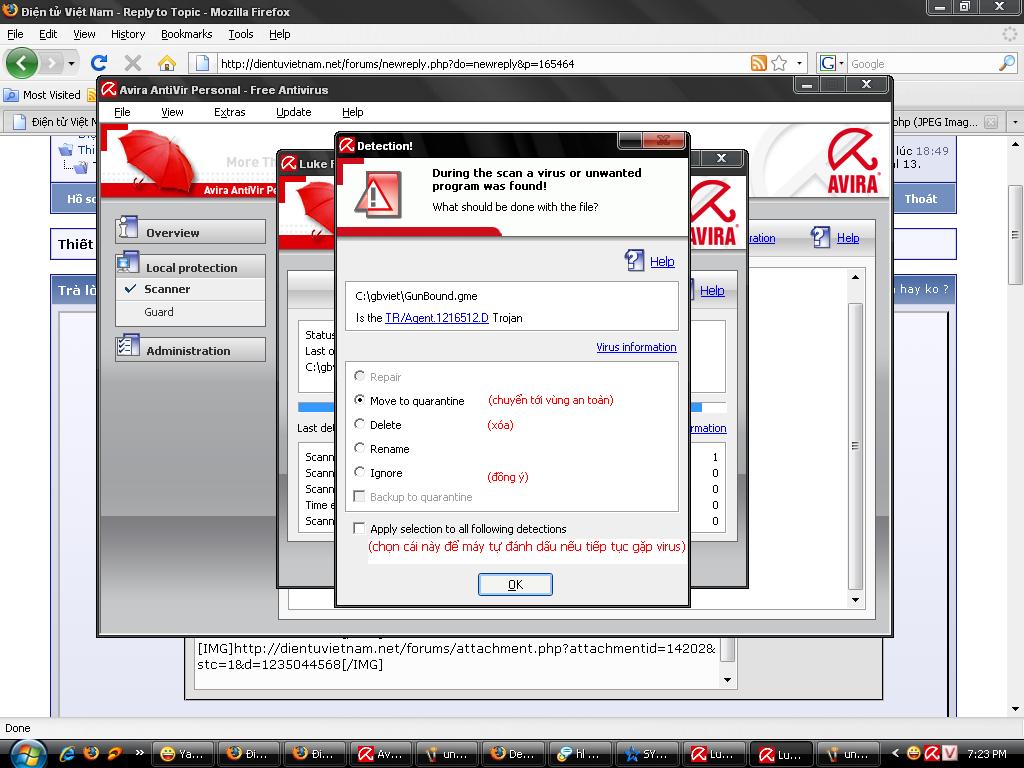The height and width of the screenshot is (768, 1024).
Task: Open the Firefox tab list dropdown
Action: 1015,121
